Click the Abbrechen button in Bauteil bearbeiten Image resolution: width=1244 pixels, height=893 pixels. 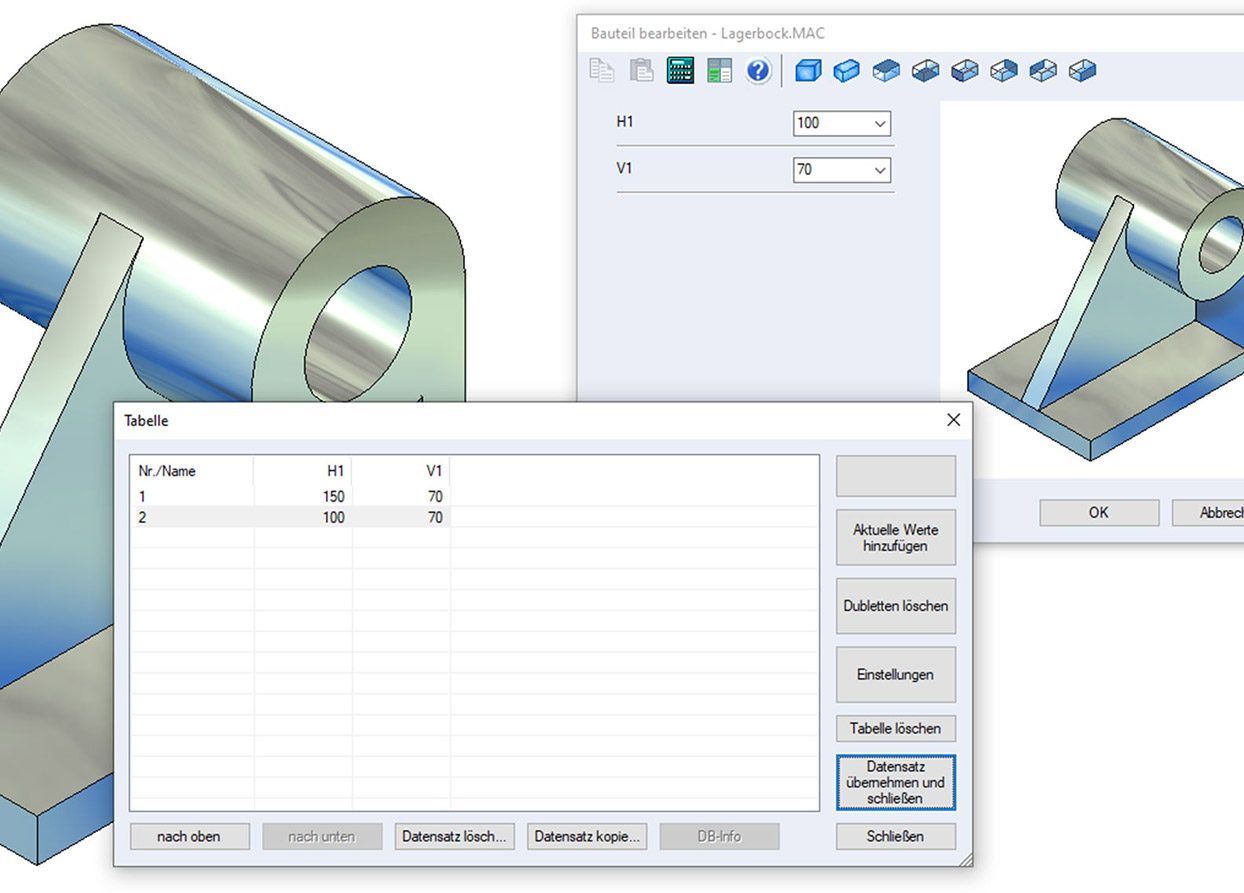click(x=1208, y=512)
